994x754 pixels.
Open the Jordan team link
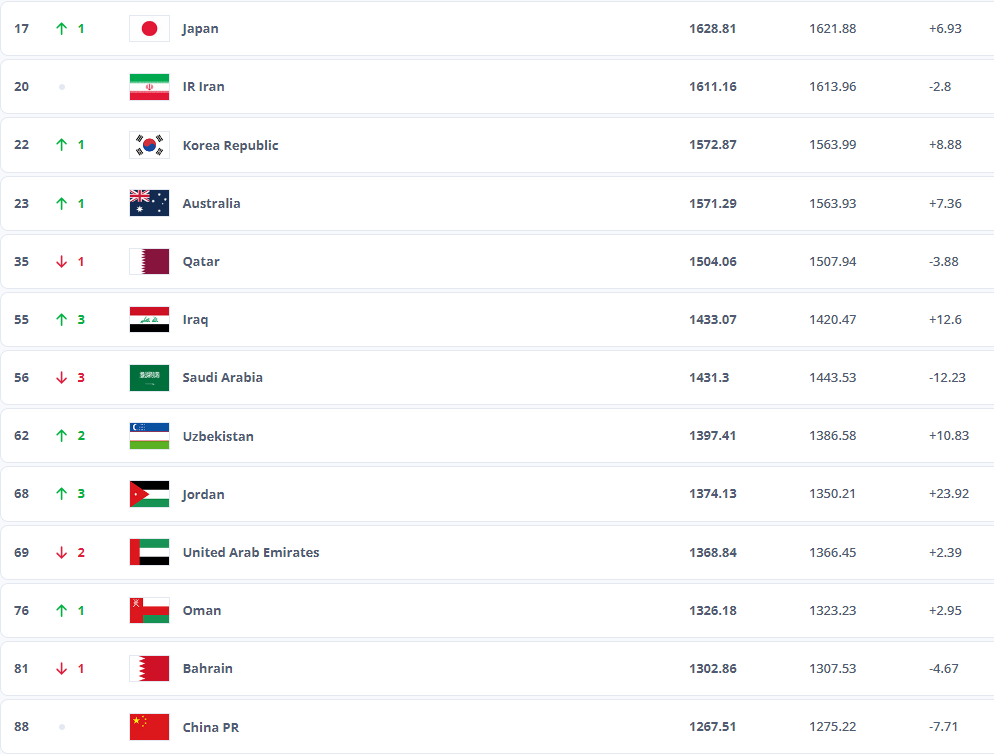point(203,495)
